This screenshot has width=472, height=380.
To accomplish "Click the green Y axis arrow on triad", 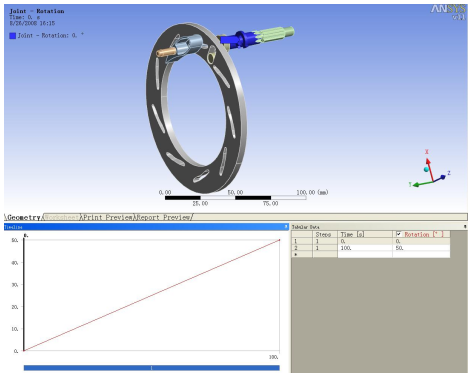I will 422,184.
